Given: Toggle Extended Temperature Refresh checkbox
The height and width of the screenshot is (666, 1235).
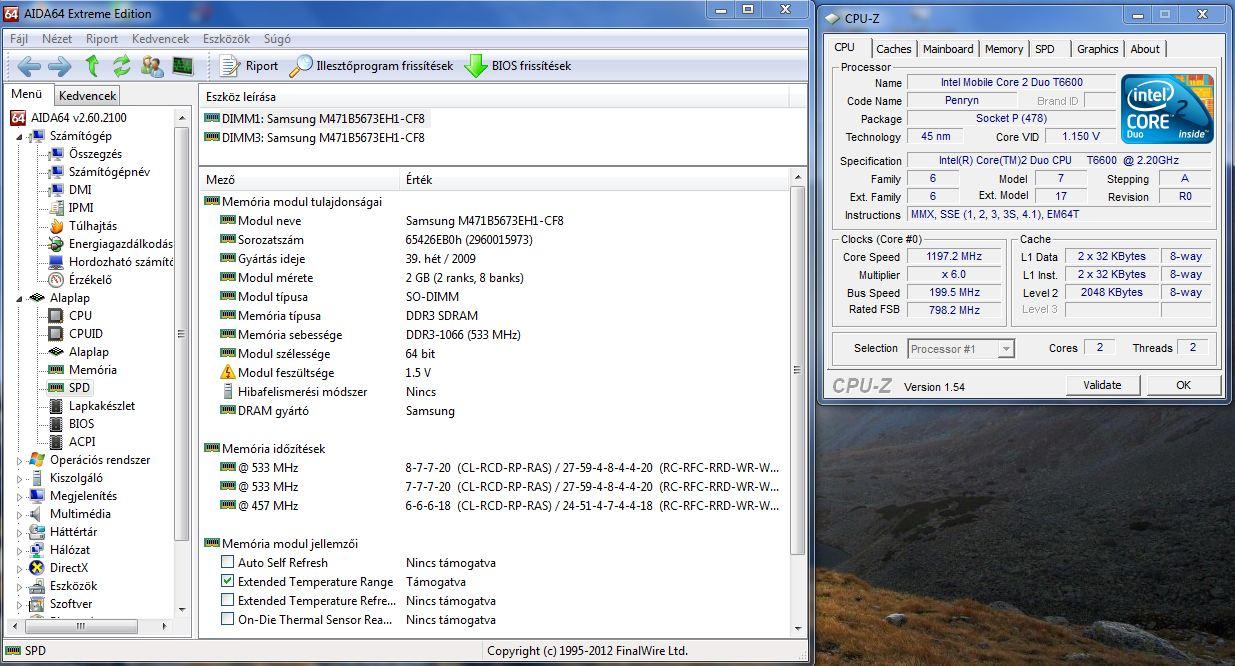Looking at the screenshot, I should [x=228, y=601].
